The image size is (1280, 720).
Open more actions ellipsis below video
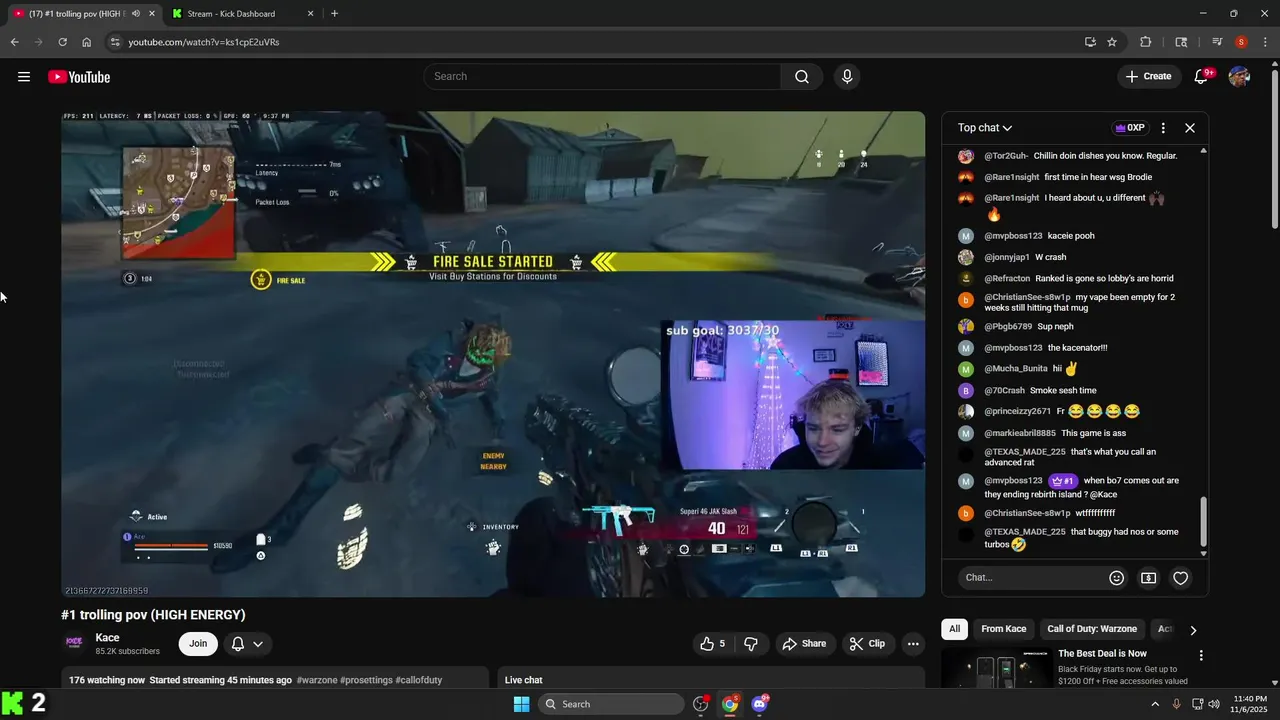pos(913,644)
